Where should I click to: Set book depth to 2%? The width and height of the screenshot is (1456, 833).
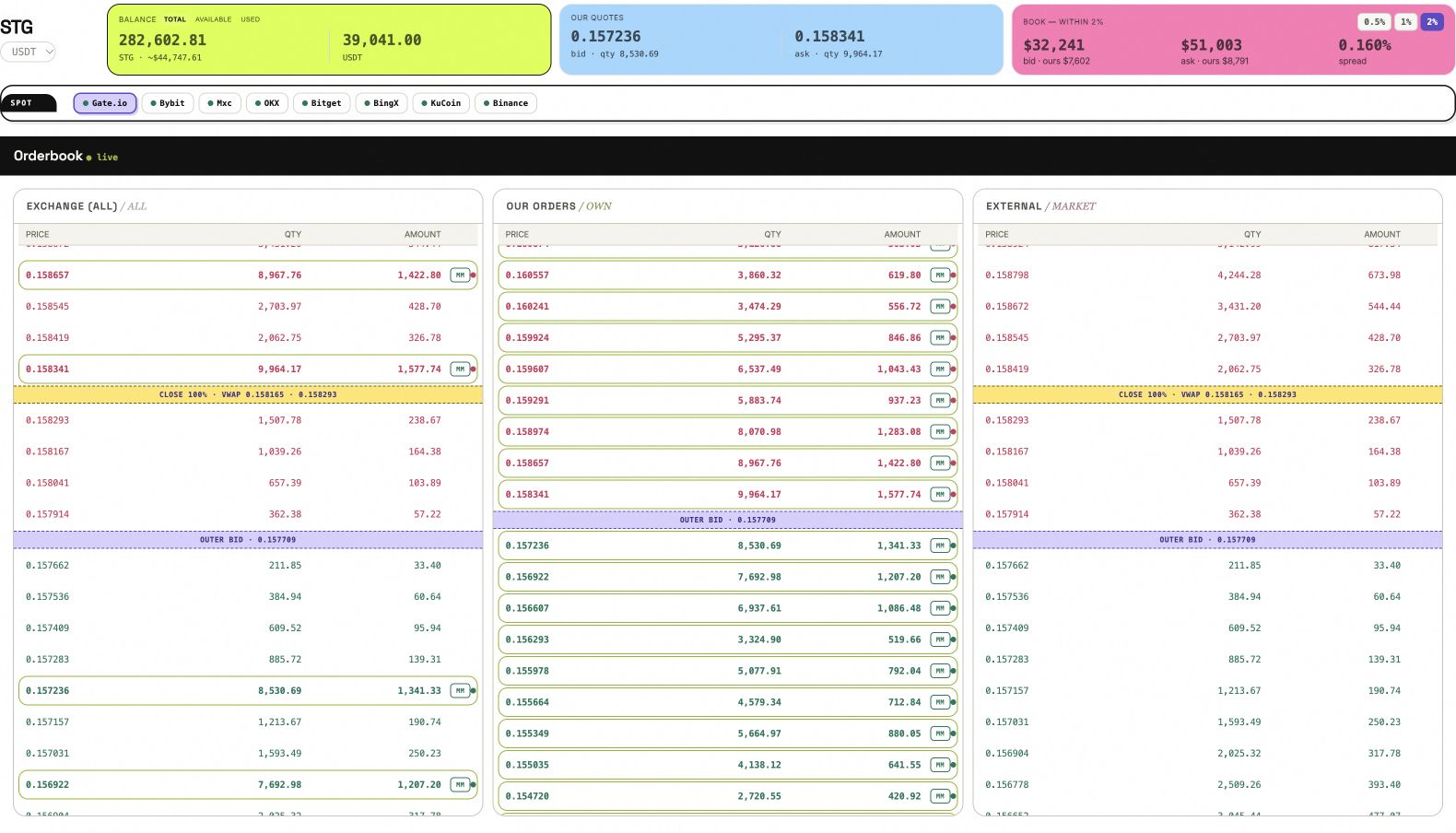pyautogui.click(x=1432, y=22)
